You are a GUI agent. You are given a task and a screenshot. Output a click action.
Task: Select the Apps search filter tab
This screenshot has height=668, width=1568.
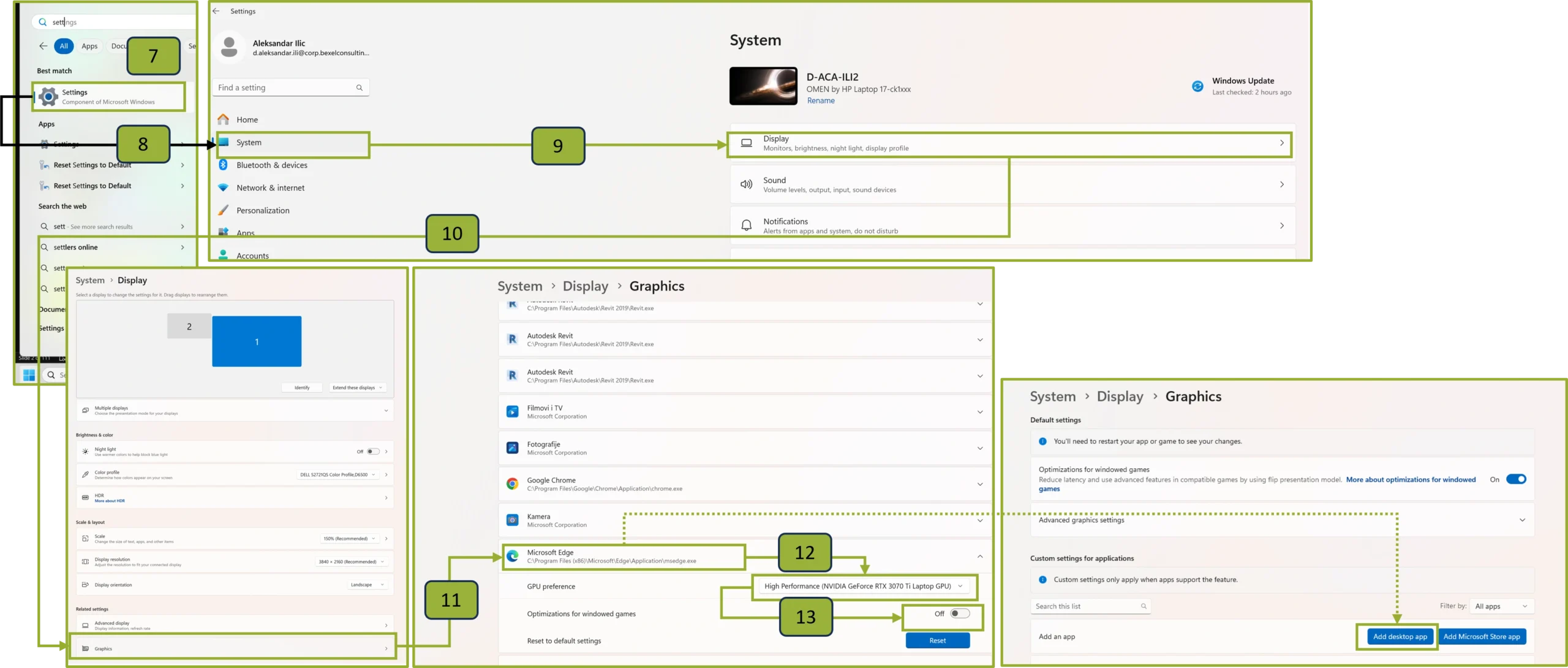click(x=89, y=46)
